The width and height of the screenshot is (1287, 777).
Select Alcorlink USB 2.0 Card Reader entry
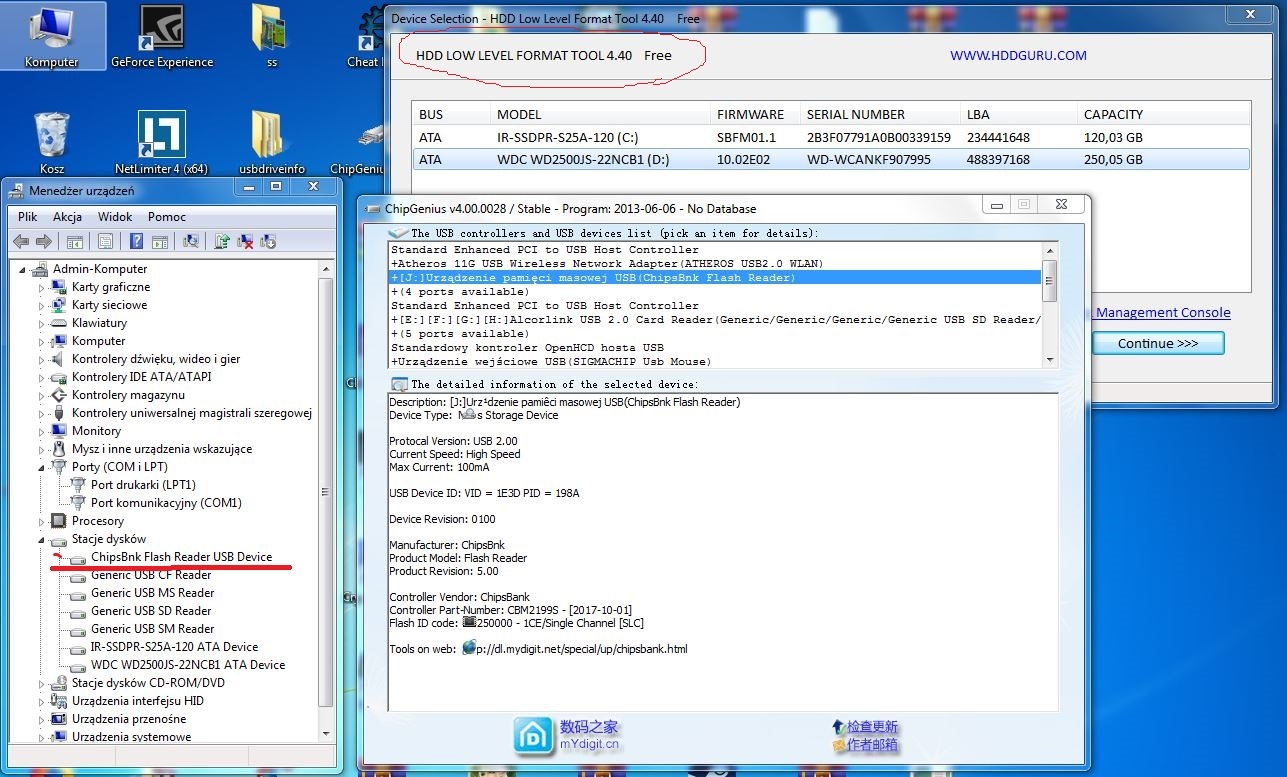(715, 320)
